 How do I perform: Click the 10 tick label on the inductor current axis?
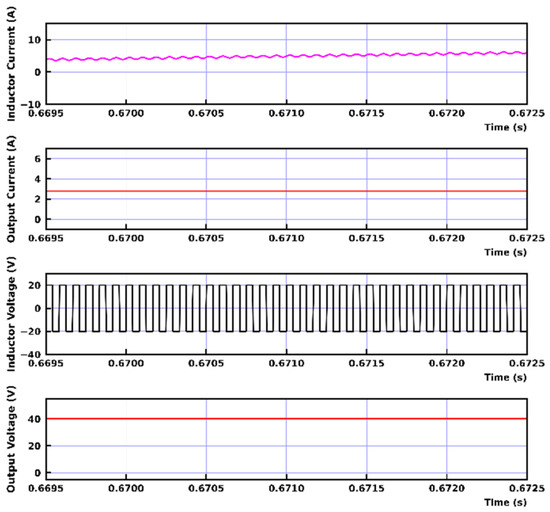(x=35, y=40)
